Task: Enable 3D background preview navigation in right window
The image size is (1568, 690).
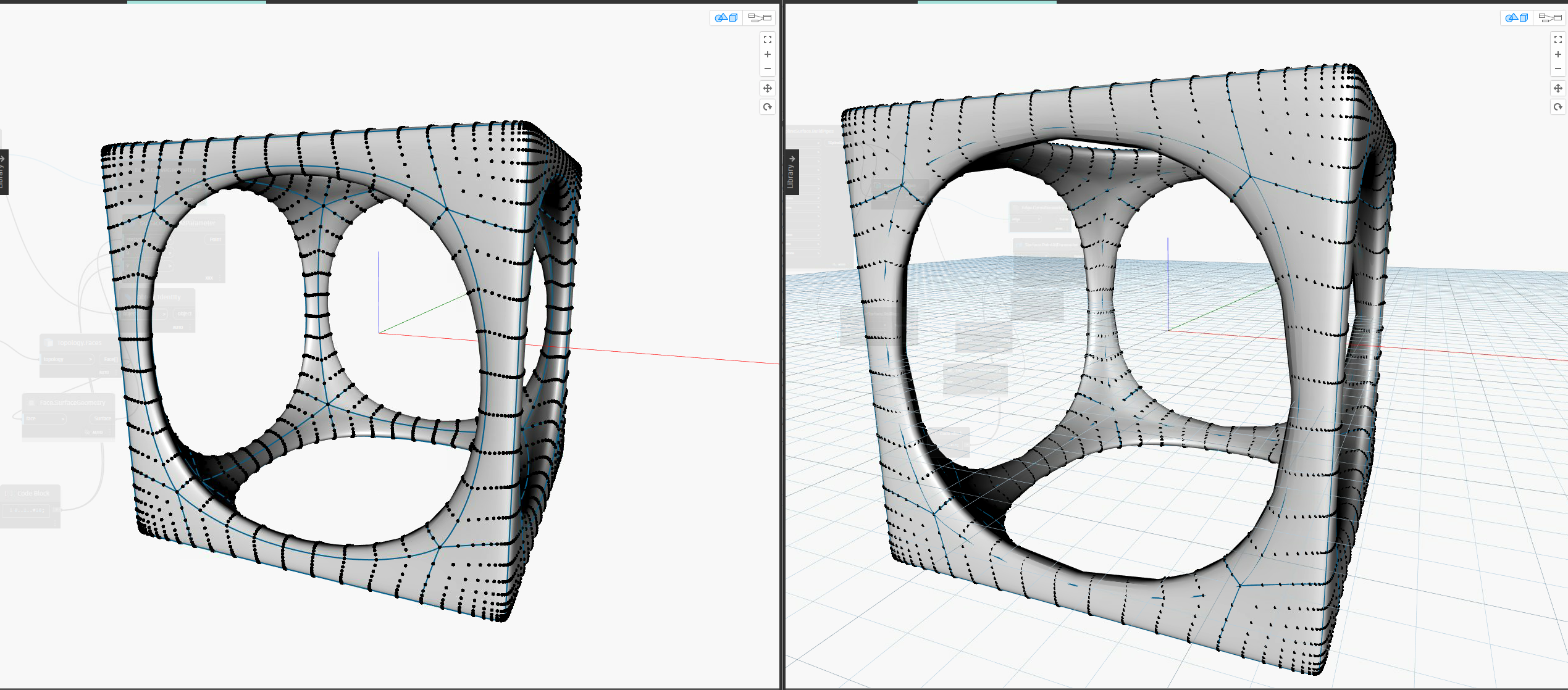Action: (1517, 18)
